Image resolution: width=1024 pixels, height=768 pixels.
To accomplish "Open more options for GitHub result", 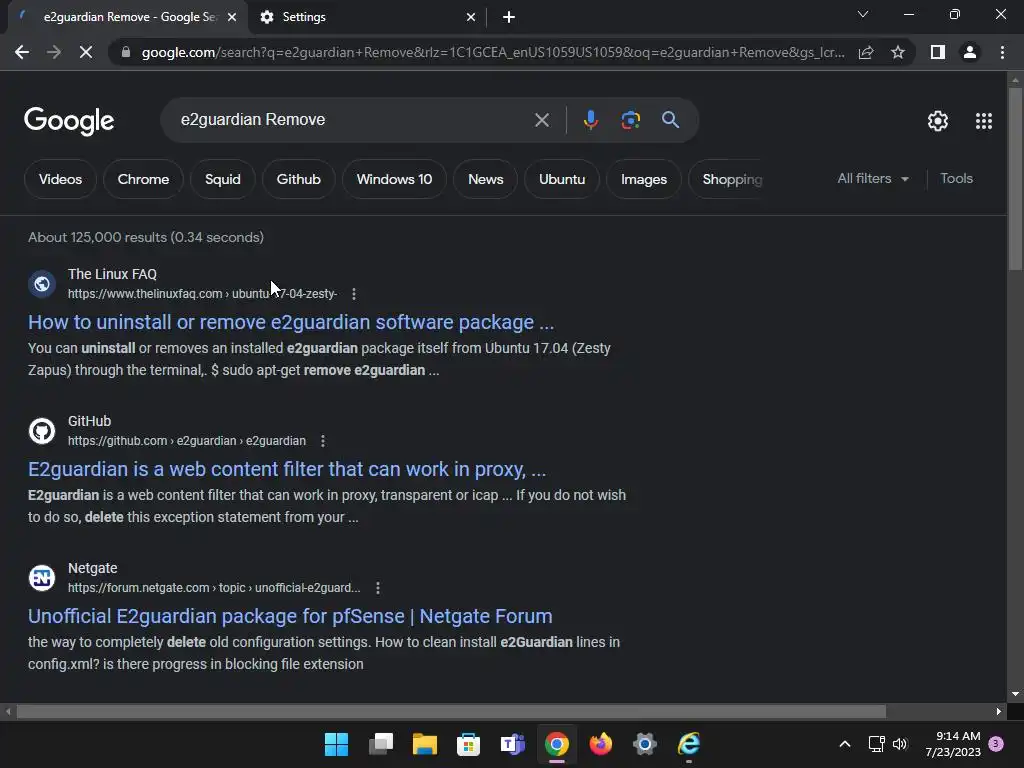I will (x=323, y=441).
